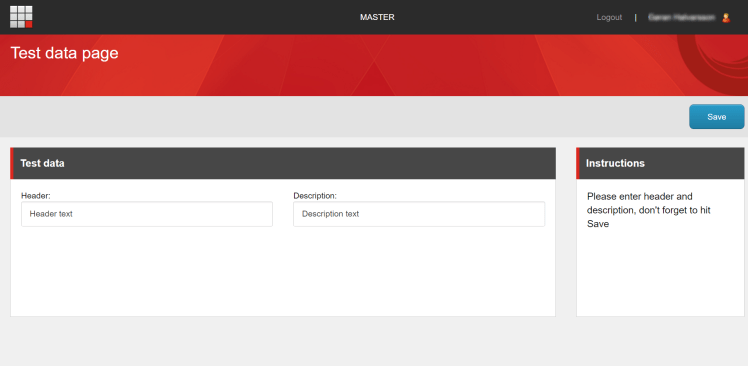Log out via the Logout link
Viewport: 748px width, 366px height.
click(609, 17)
